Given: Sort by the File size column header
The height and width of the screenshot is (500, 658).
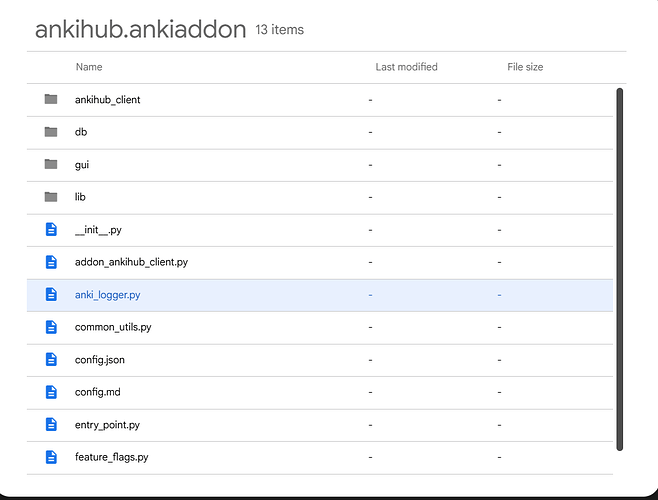Looking at the screenshot, I should pos(525,67).
